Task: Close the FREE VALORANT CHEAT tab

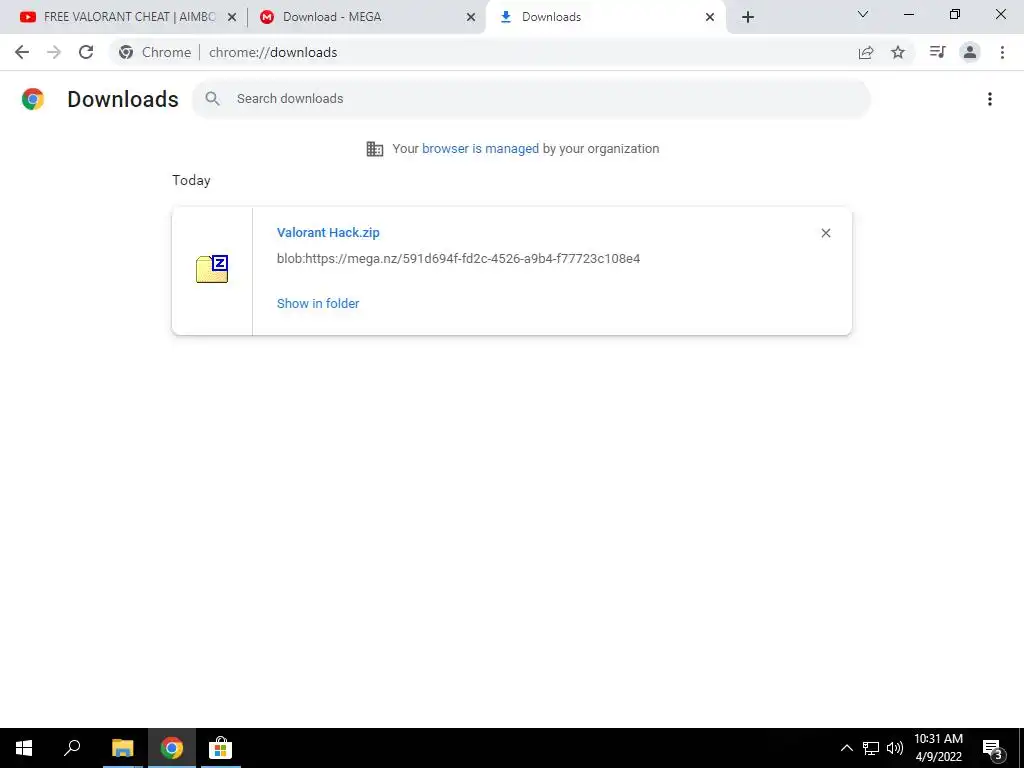Action: (231, 18)
